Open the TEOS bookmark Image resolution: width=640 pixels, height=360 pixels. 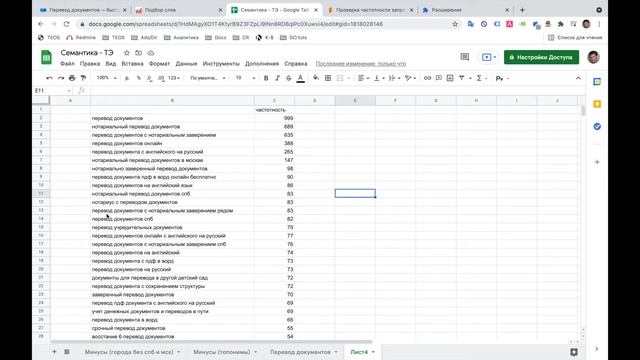pyautogui.click(x=49, y=38)
